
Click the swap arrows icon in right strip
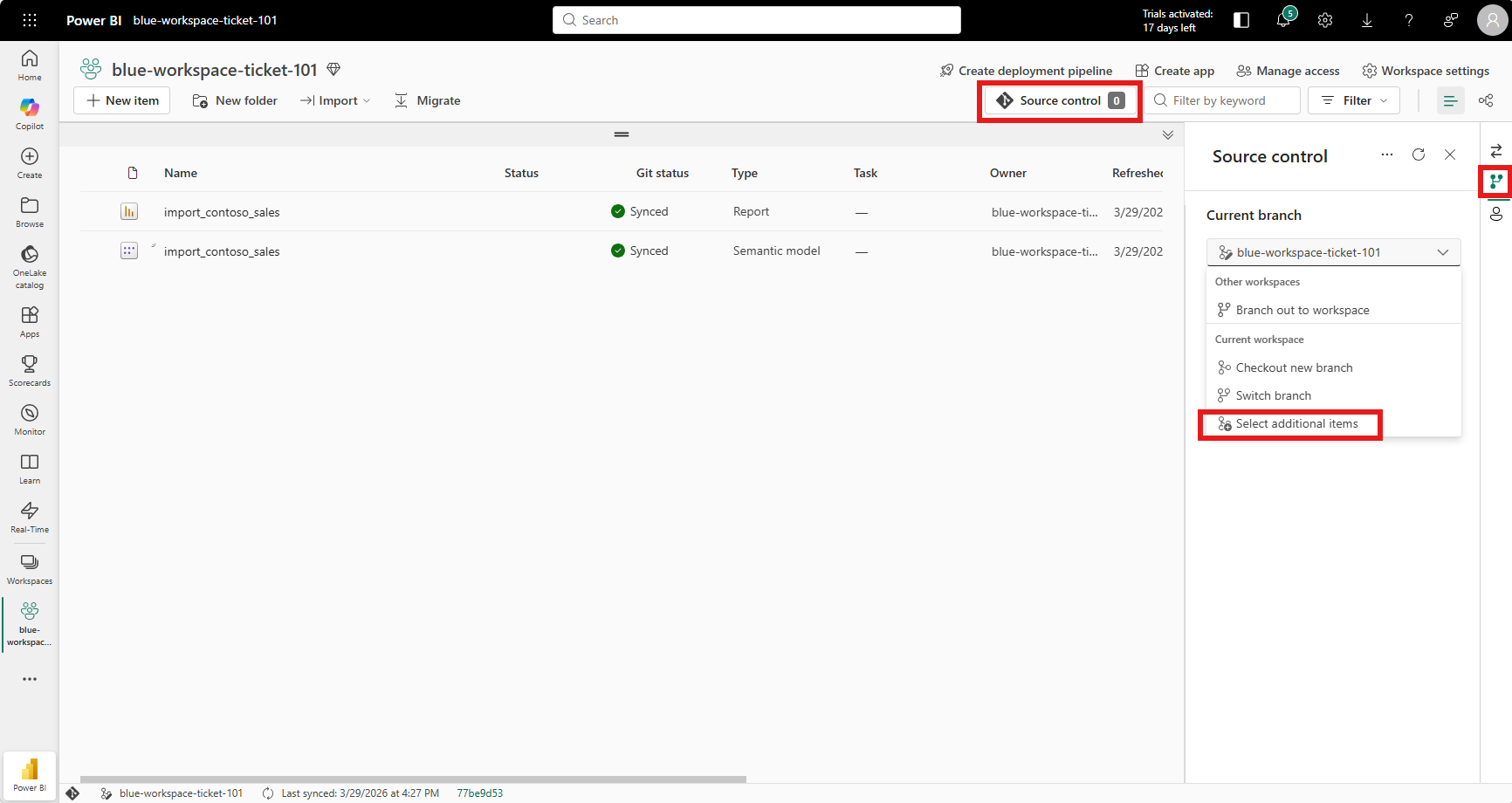1496,151
